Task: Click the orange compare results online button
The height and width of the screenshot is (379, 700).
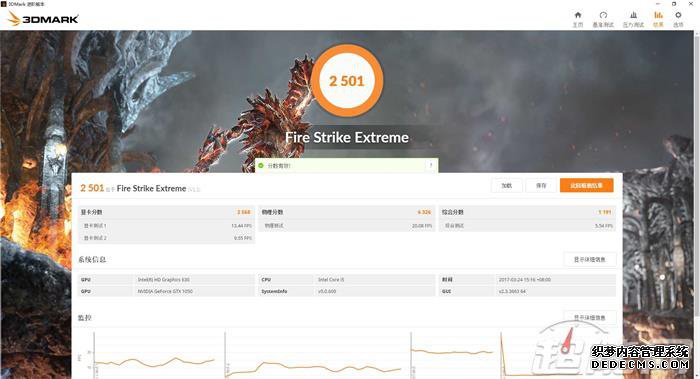Action: coord(587,185)
